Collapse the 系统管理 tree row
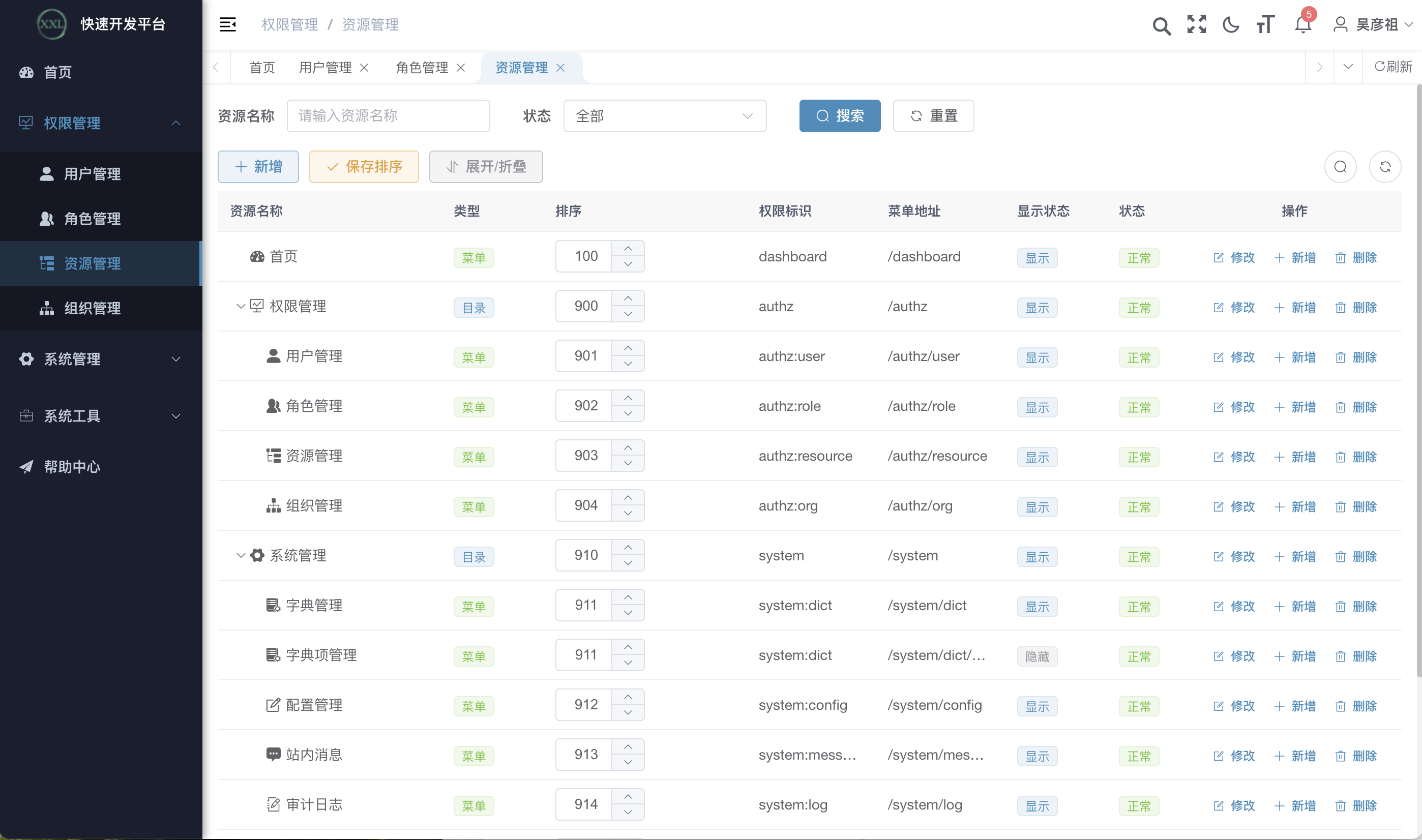 click(x=241, y=555)
